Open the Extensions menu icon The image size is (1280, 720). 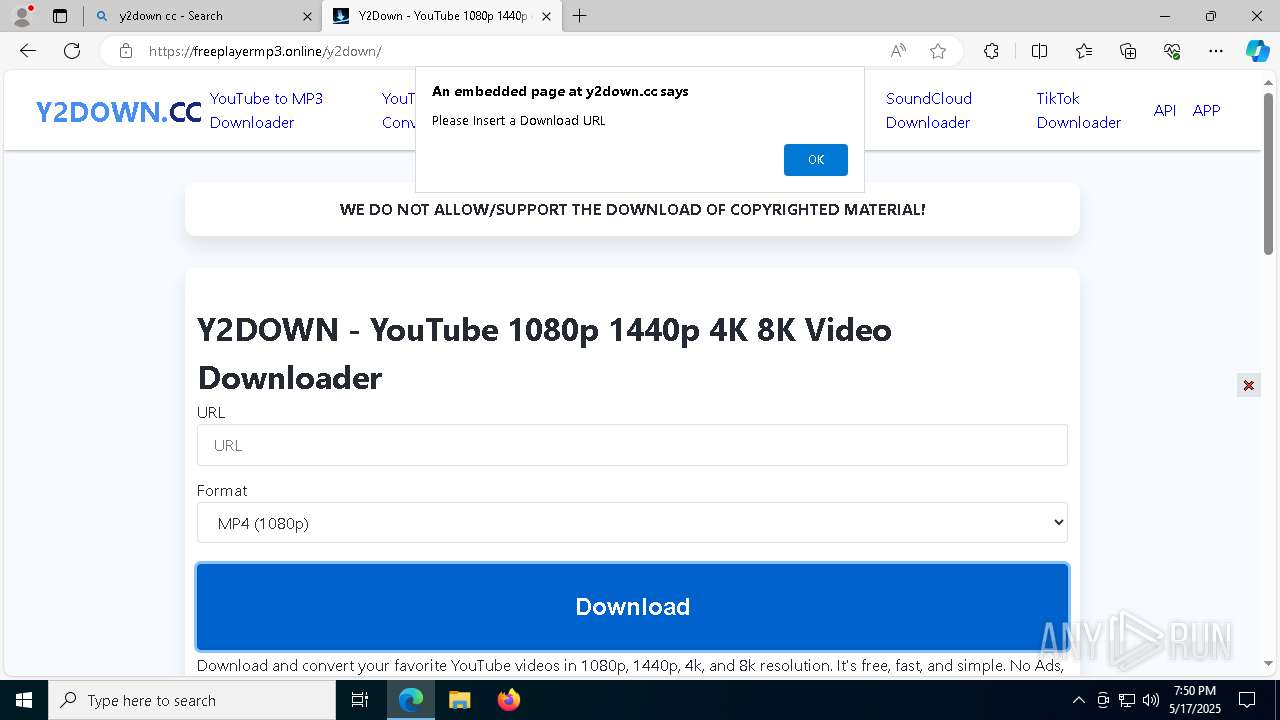point(991,51)
